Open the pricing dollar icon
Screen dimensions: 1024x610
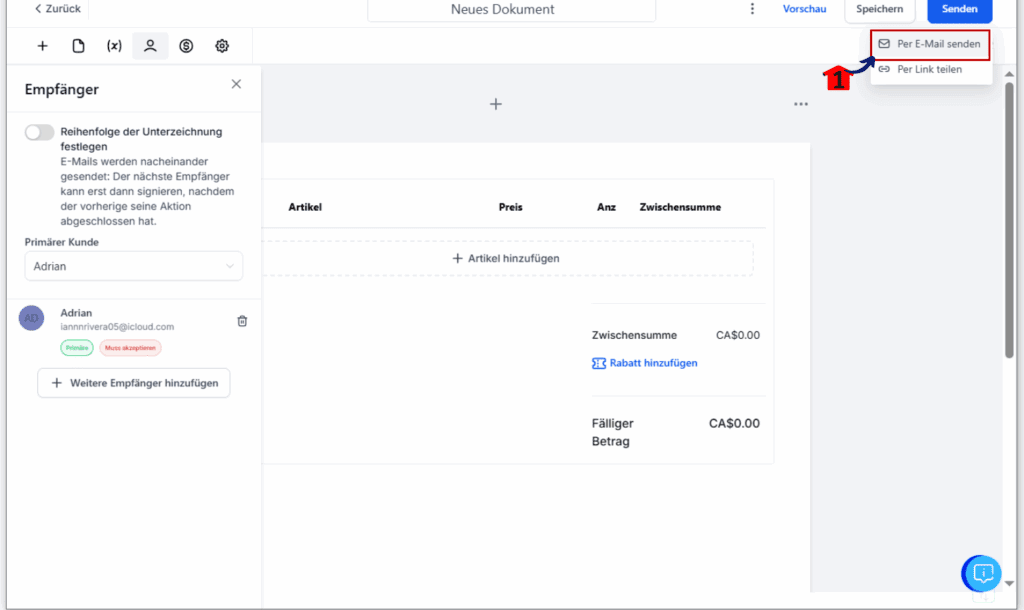pyautogui.click(x=186, y=46)
